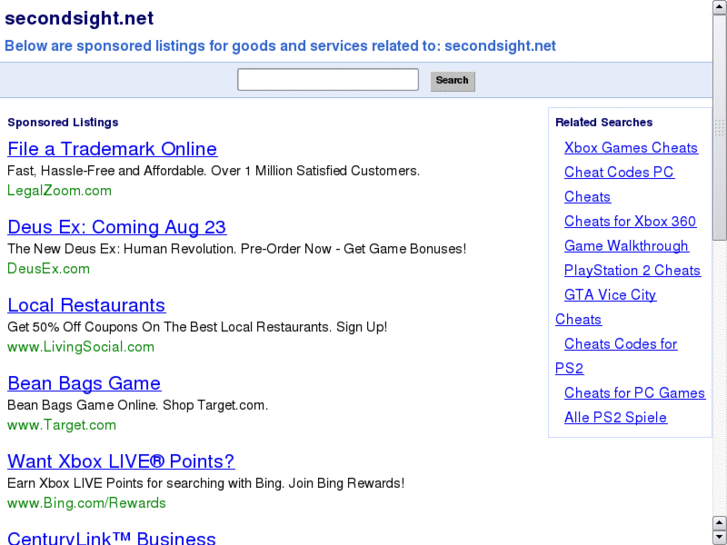
Task: Select PlayStation 2 Cheats related search
Action: (x=632, y=270)
